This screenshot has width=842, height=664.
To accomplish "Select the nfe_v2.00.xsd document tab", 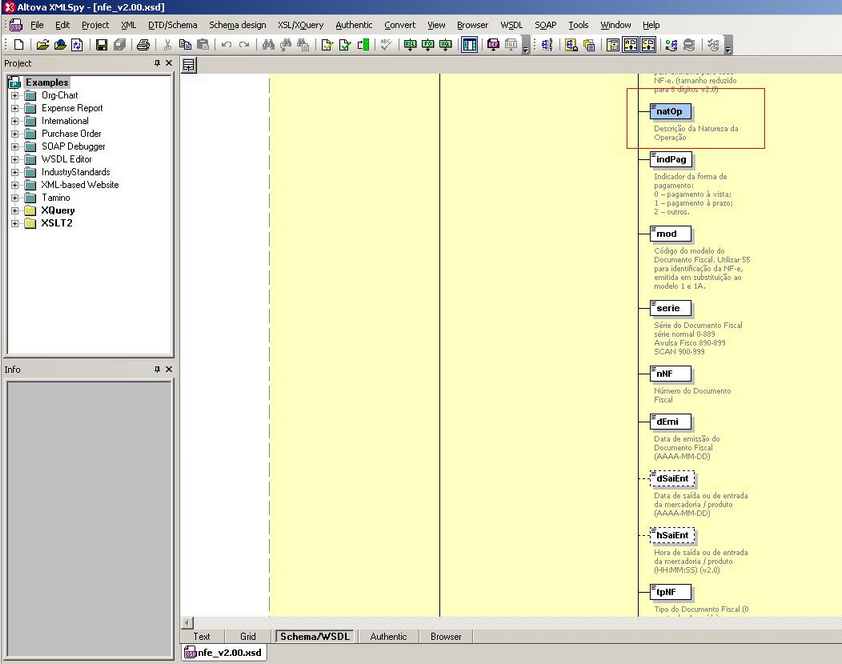I will point(224,653).
